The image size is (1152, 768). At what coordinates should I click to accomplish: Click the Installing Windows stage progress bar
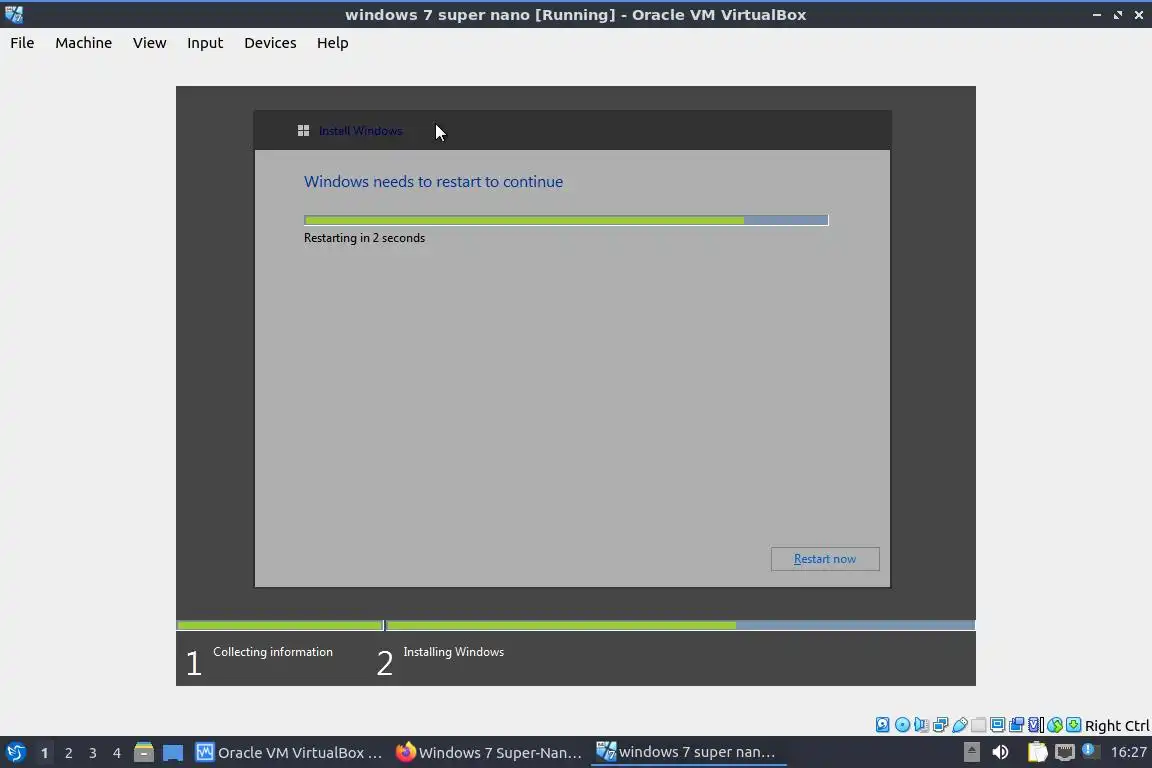pos(681,625)
